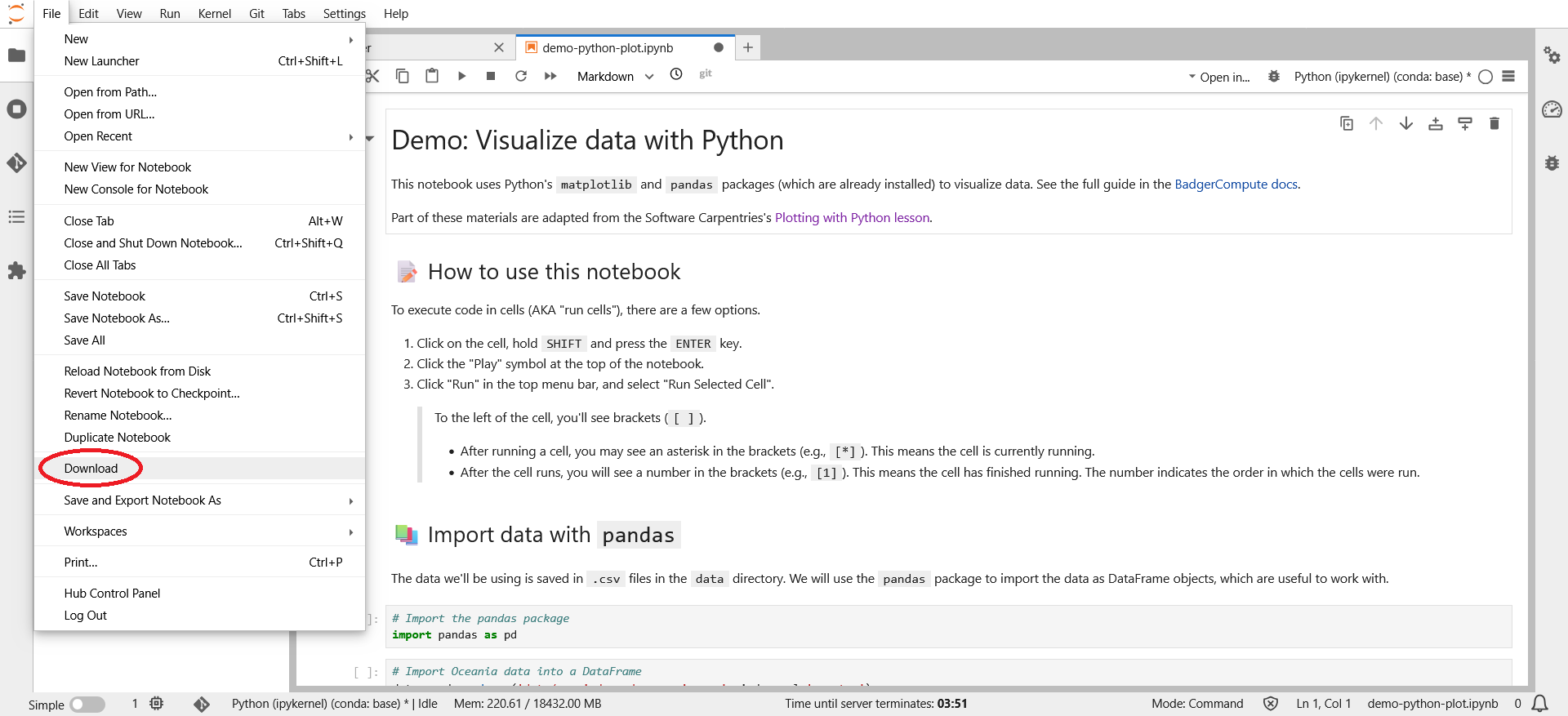This screenshot has height=716, width=1568.
Task: Open the Markdown cell type dropdown
Action: coord(615,77)
